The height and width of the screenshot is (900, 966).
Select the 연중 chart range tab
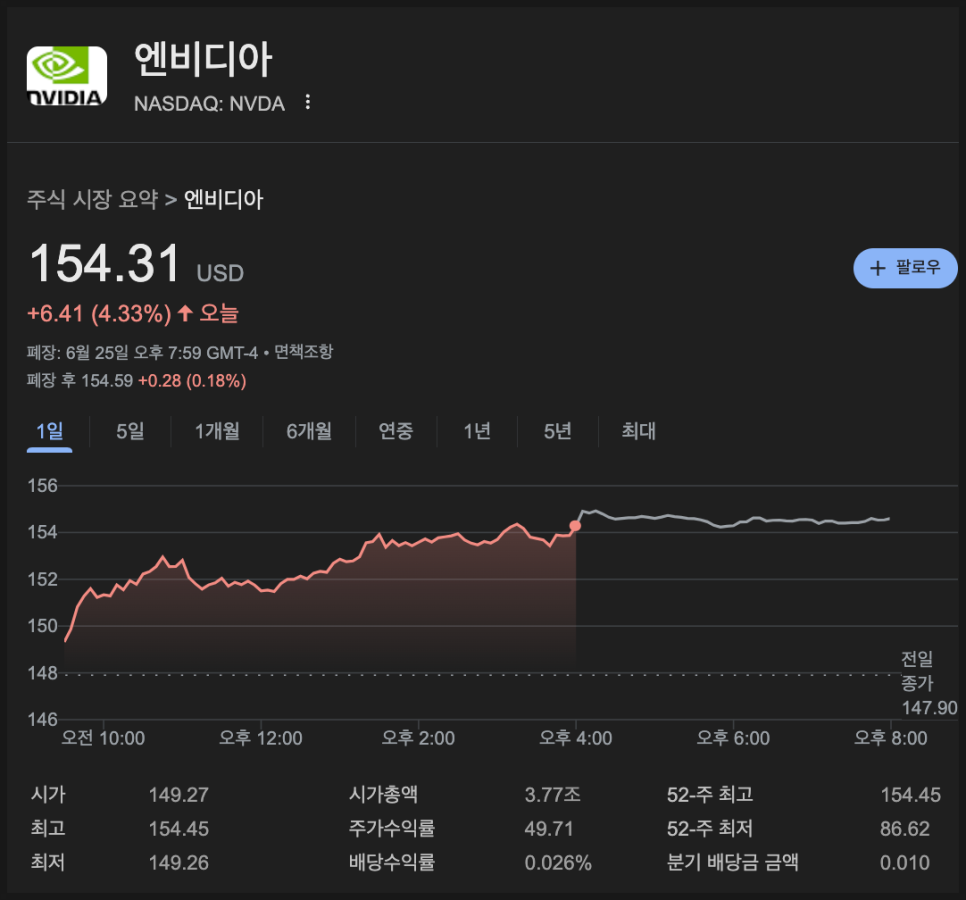396,431
